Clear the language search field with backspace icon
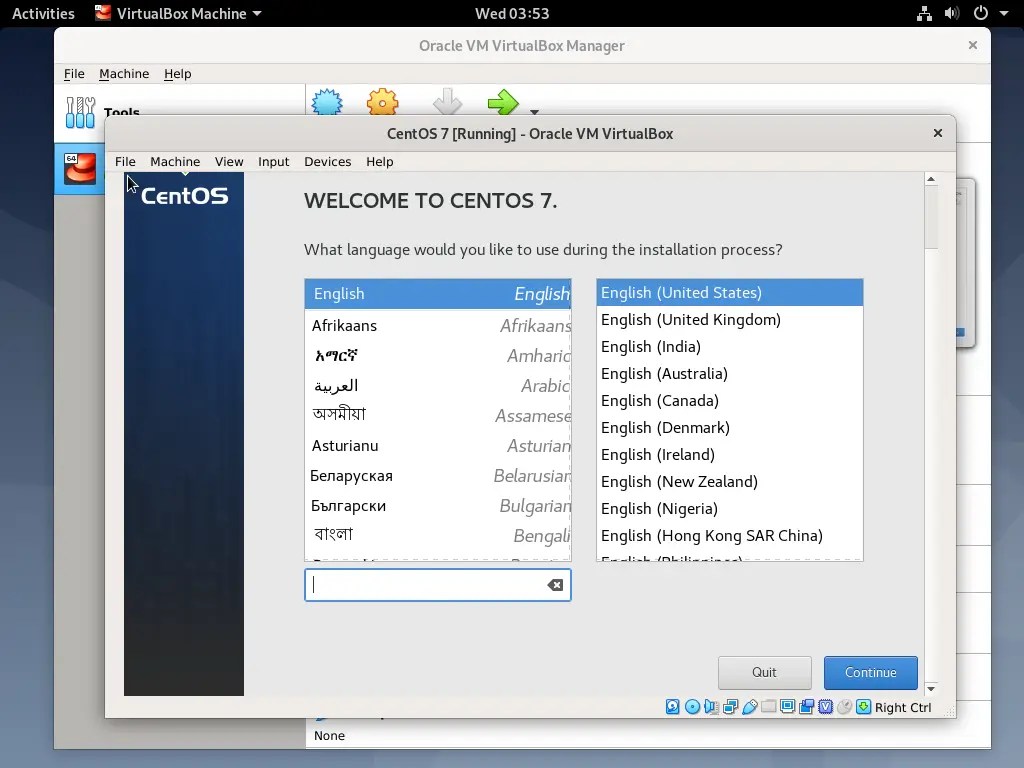The height and width of the screenshot is (768, 1024). tap(554, 585)
